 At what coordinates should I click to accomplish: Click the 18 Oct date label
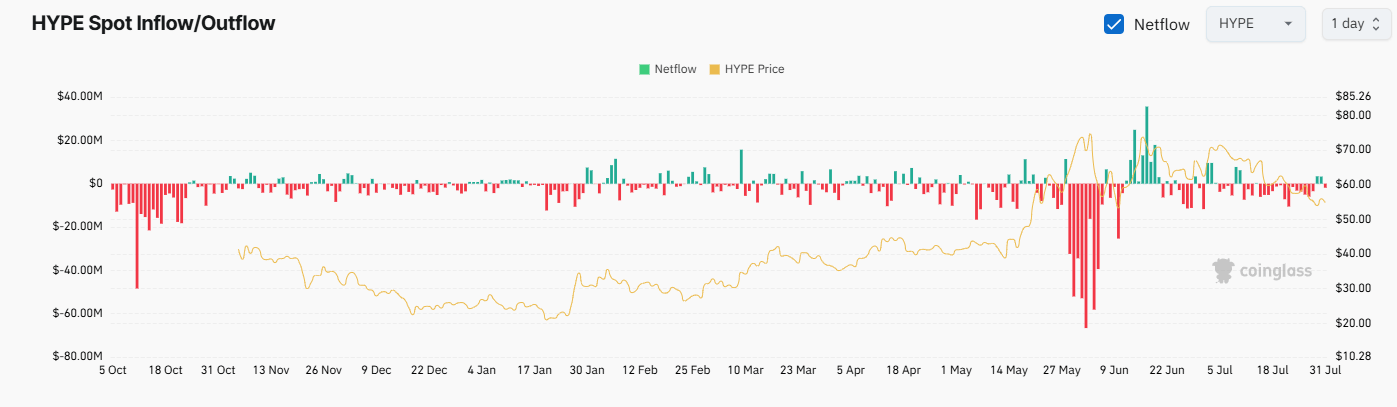165,370
